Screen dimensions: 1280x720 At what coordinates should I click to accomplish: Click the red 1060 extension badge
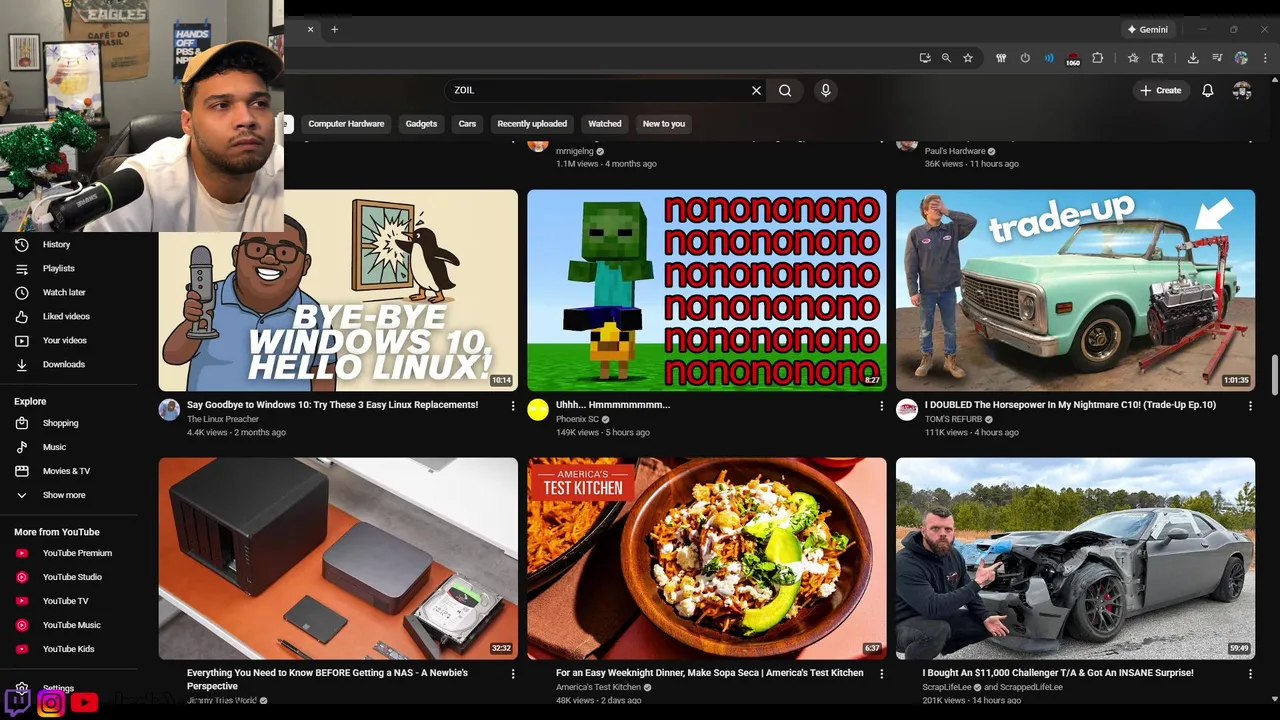[x=1073, y=59]
